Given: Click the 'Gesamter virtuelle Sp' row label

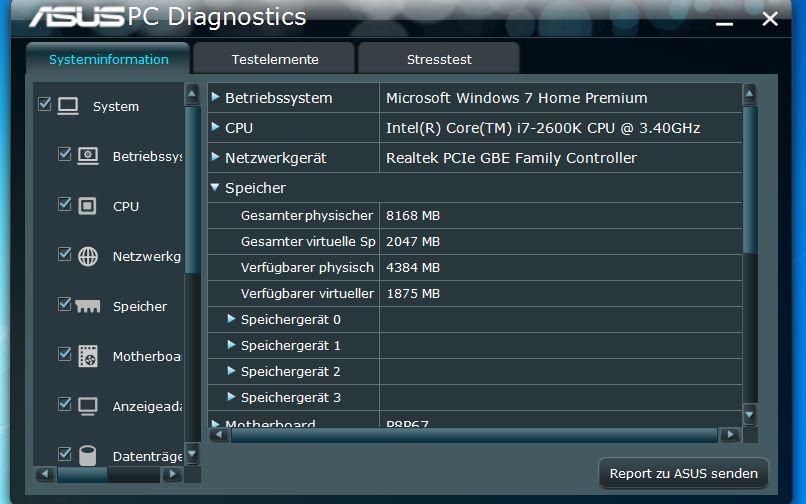Looking at the screenshot, I should tap(308, 242).
